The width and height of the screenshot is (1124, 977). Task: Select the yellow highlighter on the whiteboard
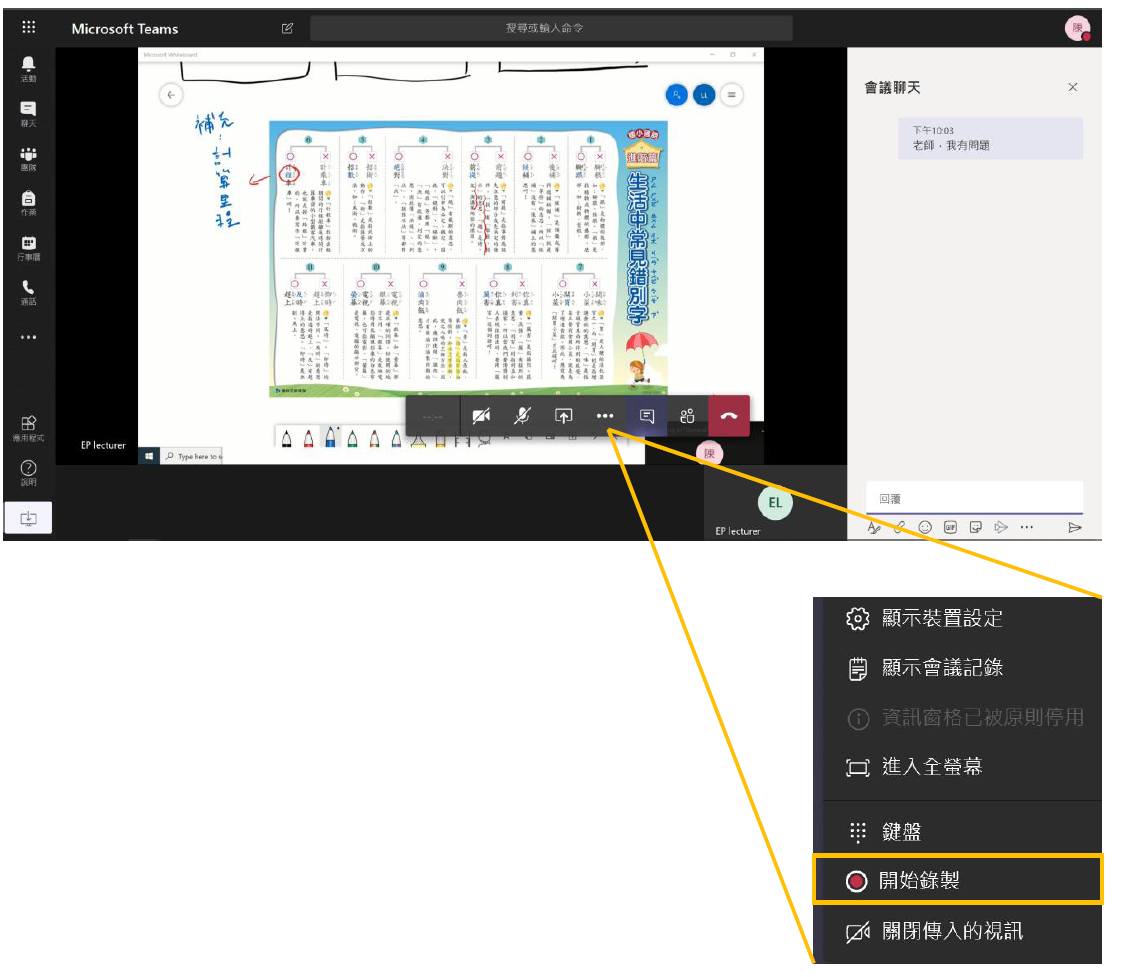(419, 439)
